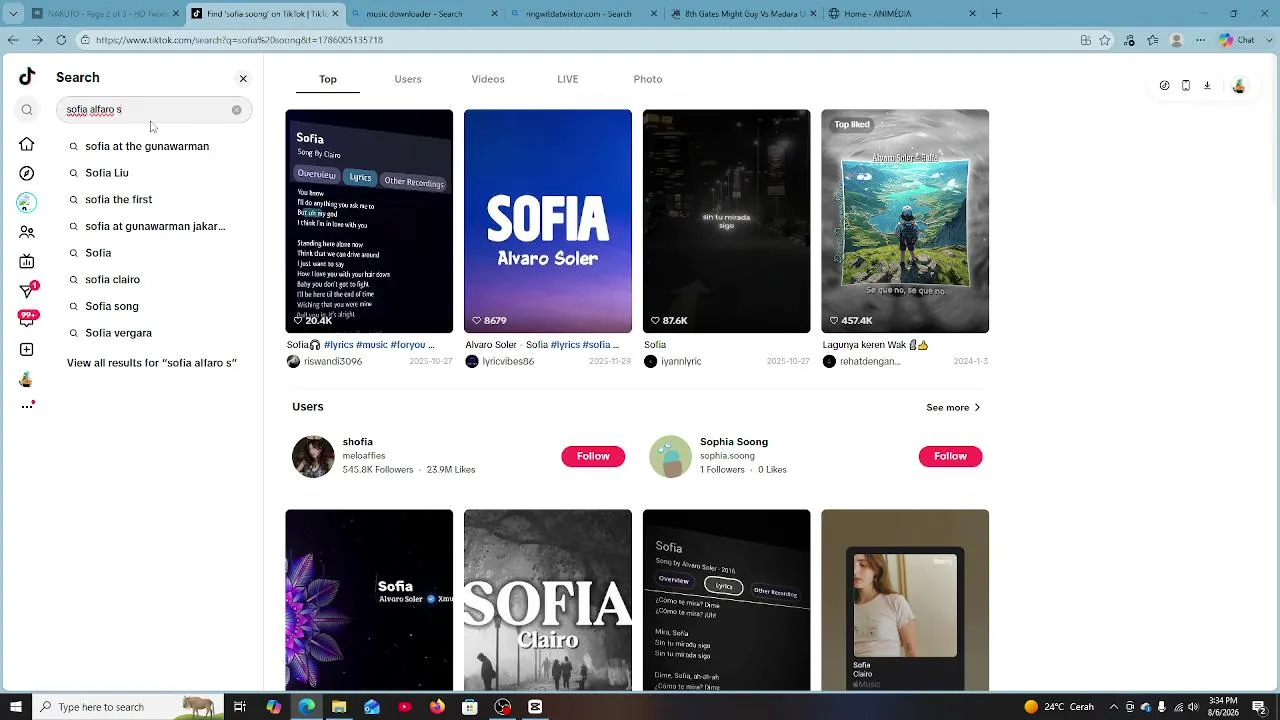Open the Explore compass icon
Viewport: 1280px width, 720px height.
pos(27,173)
